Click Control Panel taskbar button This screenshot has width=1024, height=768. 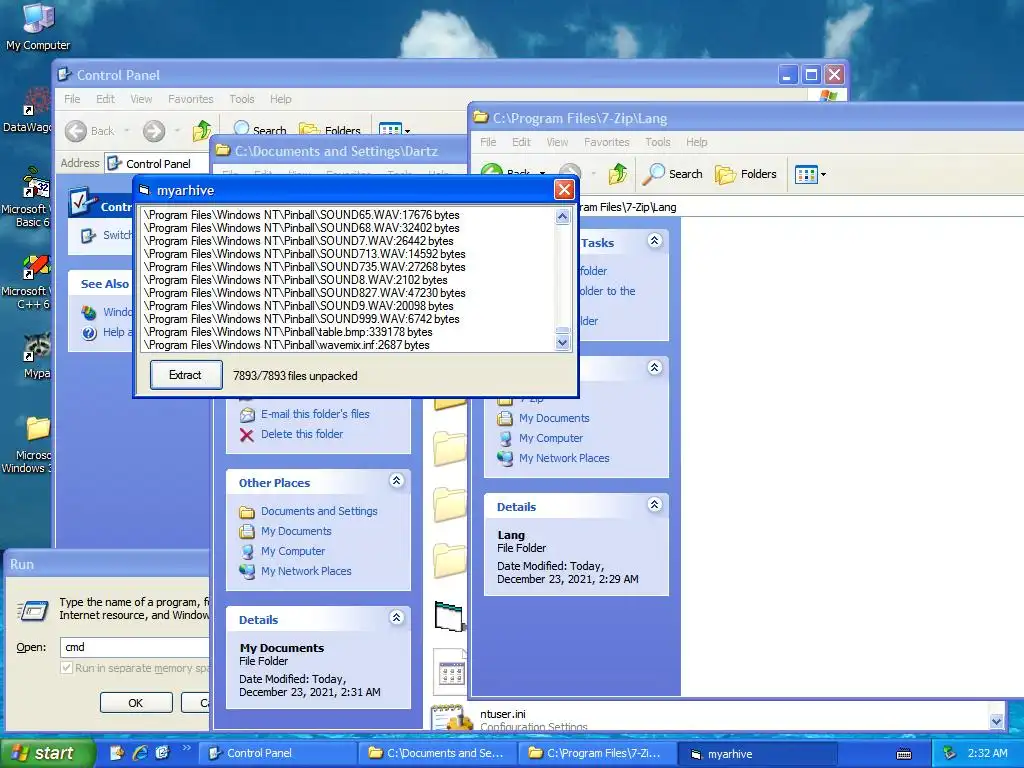point(277,753)
